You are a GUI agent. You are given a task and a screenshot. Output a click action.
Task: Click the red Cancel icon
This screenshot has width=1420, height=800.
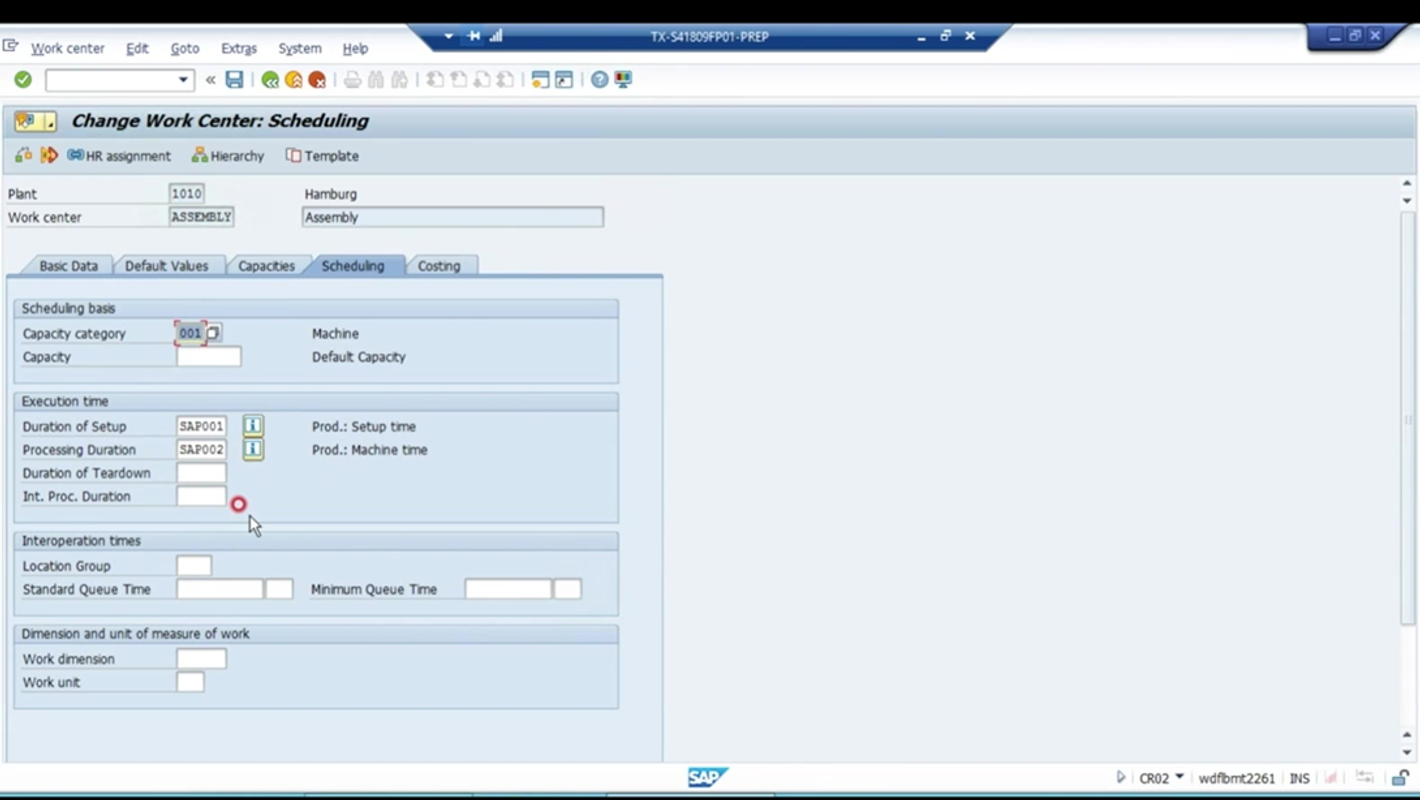(x=317, y=80)
